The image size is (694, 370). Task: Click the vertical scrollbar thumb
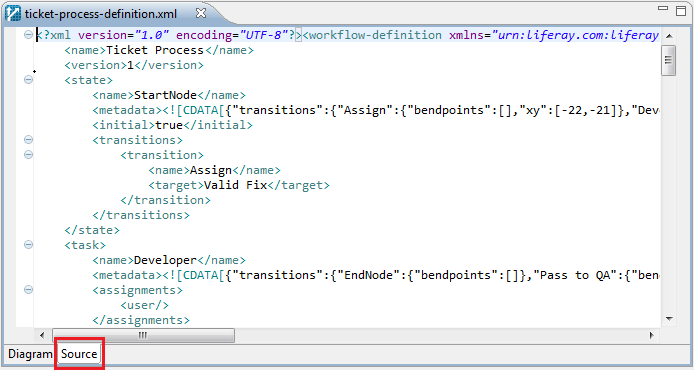pos(668,60)
